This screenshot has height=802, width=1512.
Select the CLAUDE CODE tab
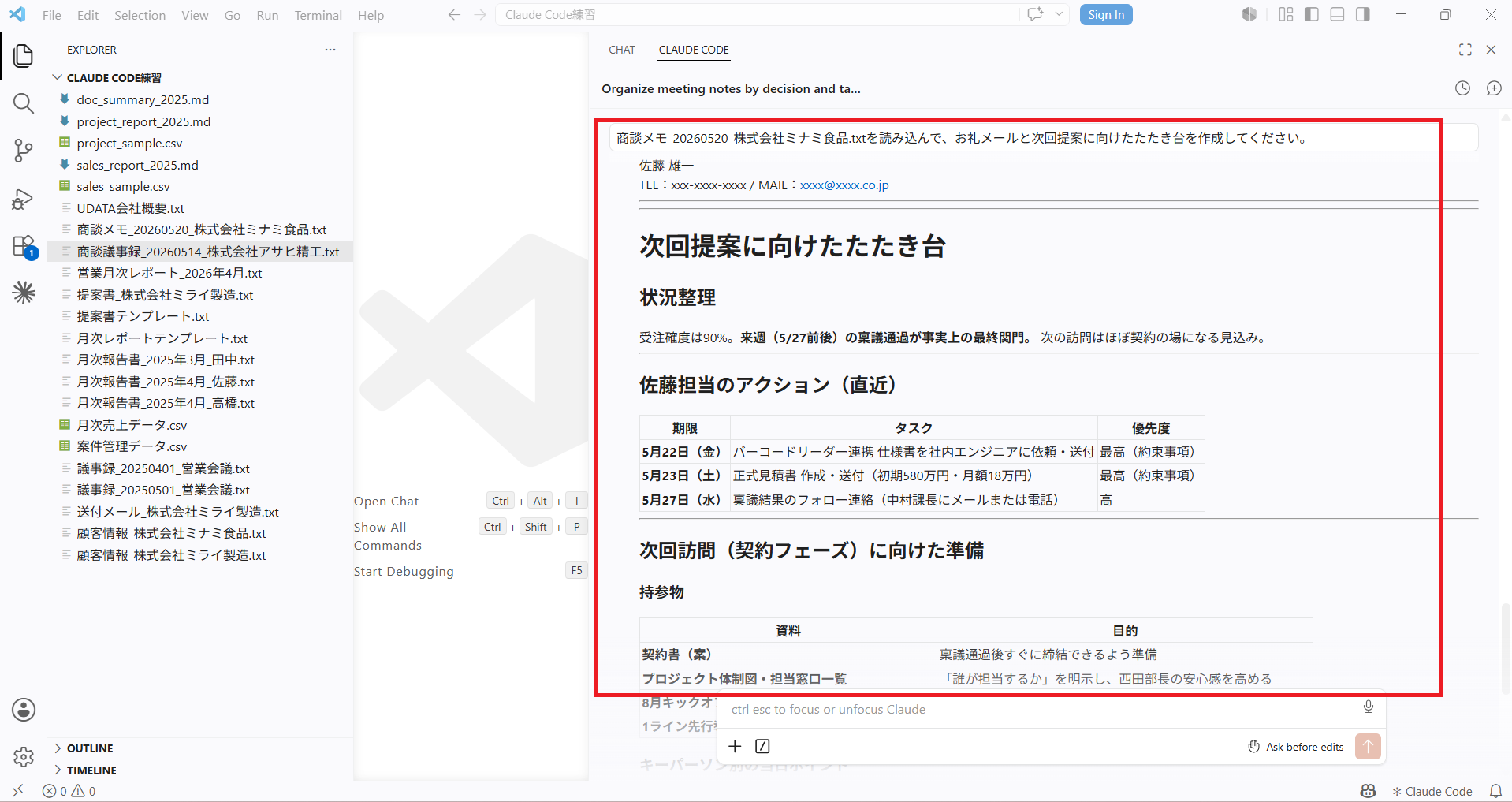pos(694,50)
